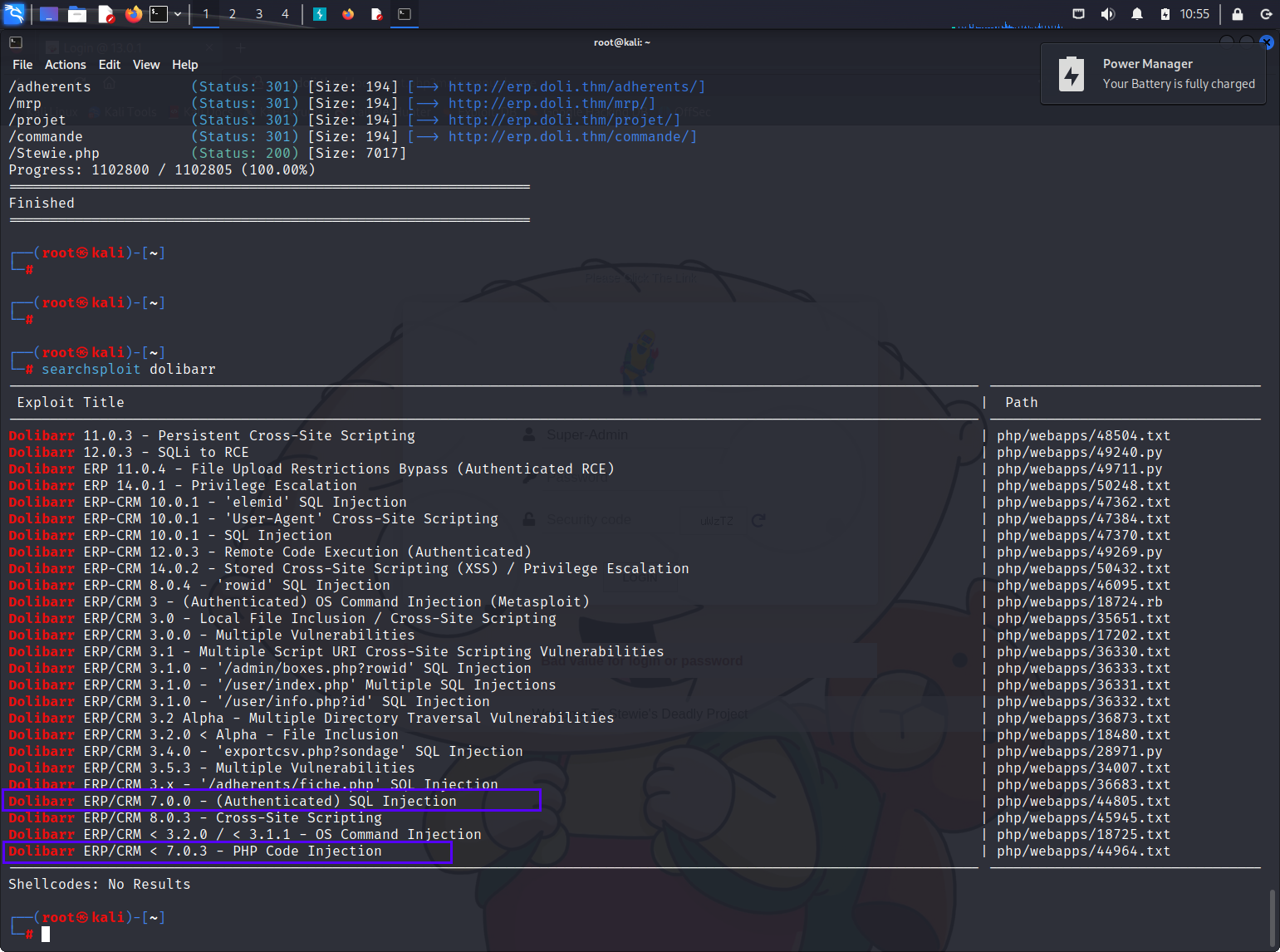Screen dimensions: 1280x952
Task: Click the php/webapps/18724.rb path
Action: point(1080,601)
